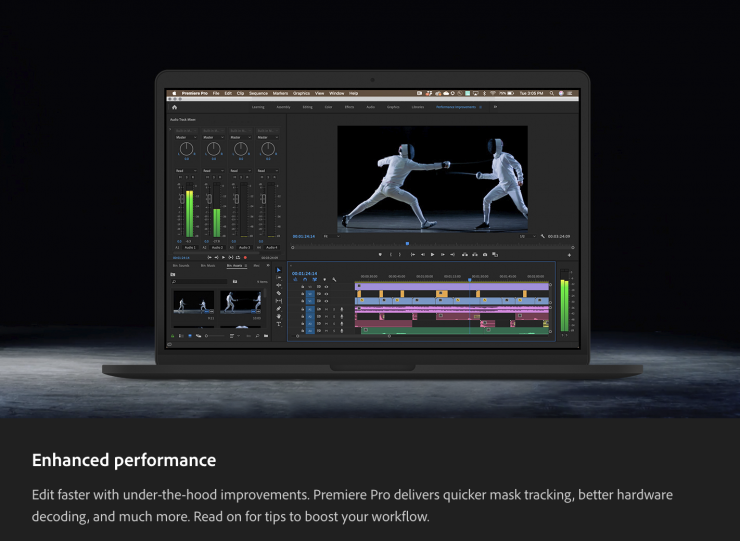
Task: Click the Play button under the program monitor
Action: tap(432, 254)
